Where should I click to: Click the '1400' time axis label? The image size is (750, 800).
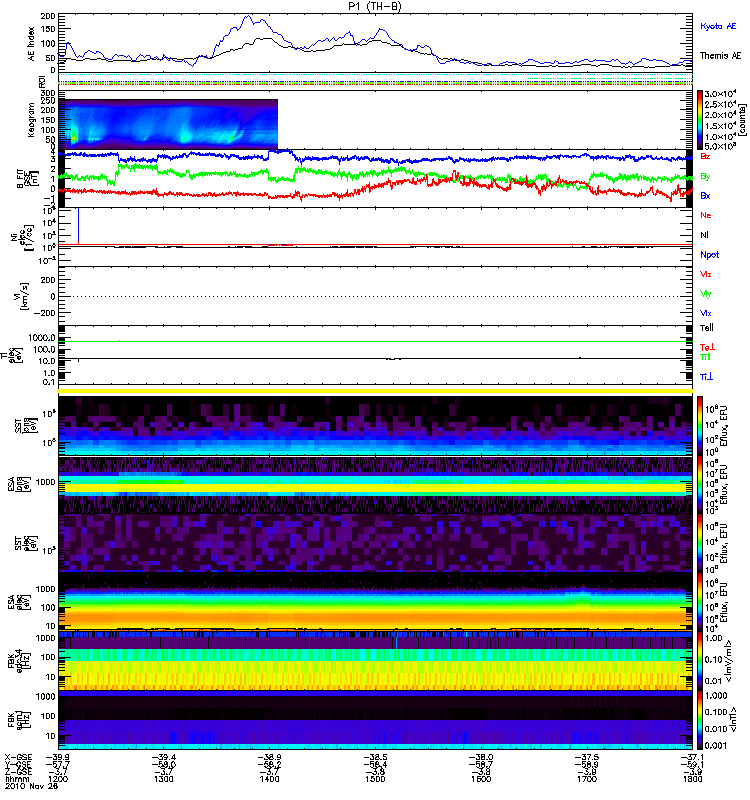click(x=269, y=779)
